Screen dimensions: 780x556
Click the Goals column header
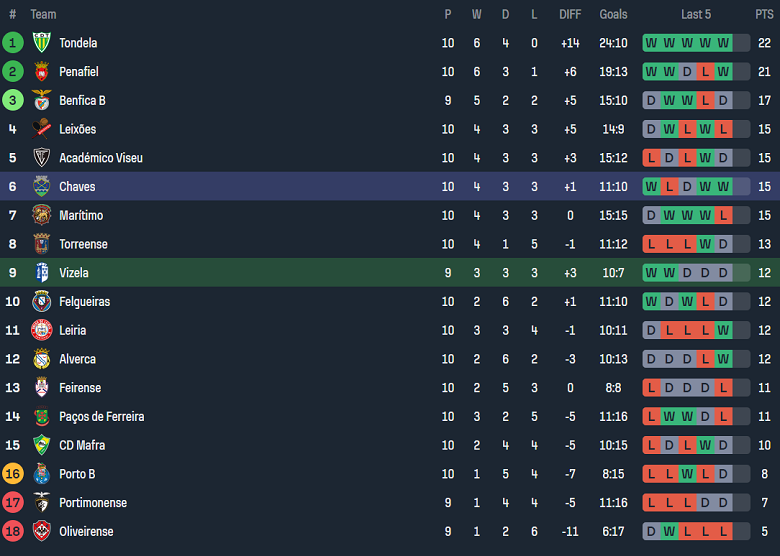tap(613, 14)
